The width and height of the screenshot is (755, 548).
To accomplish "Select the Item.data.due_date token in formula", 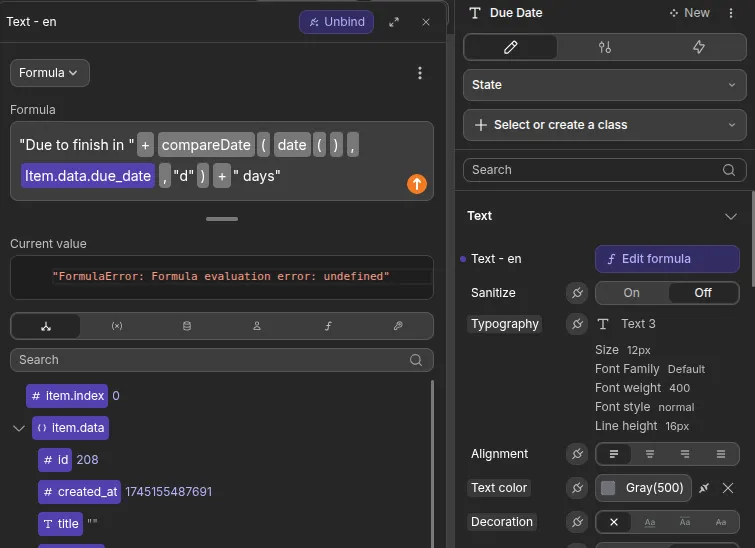I will coord(88,176).
